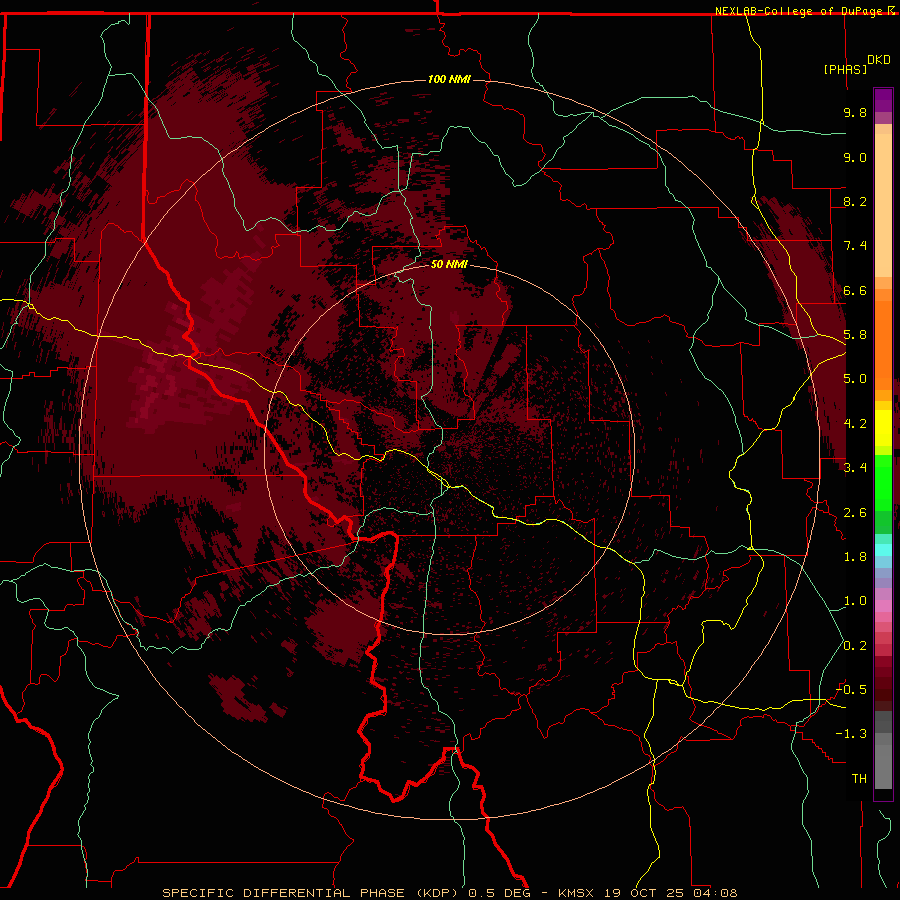Screen dimensions: 900x900
Task: Pick the yellow segment of the color scale
Action: coord(883,428)
